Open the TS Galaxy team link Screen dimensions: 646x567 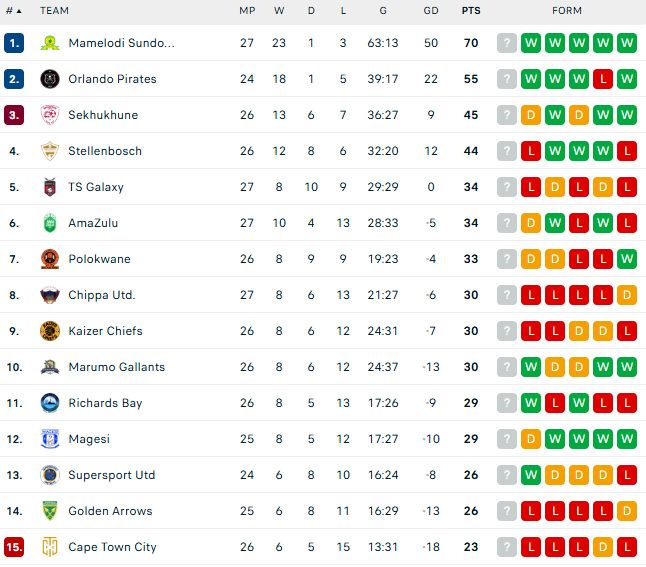coord(96,187)
